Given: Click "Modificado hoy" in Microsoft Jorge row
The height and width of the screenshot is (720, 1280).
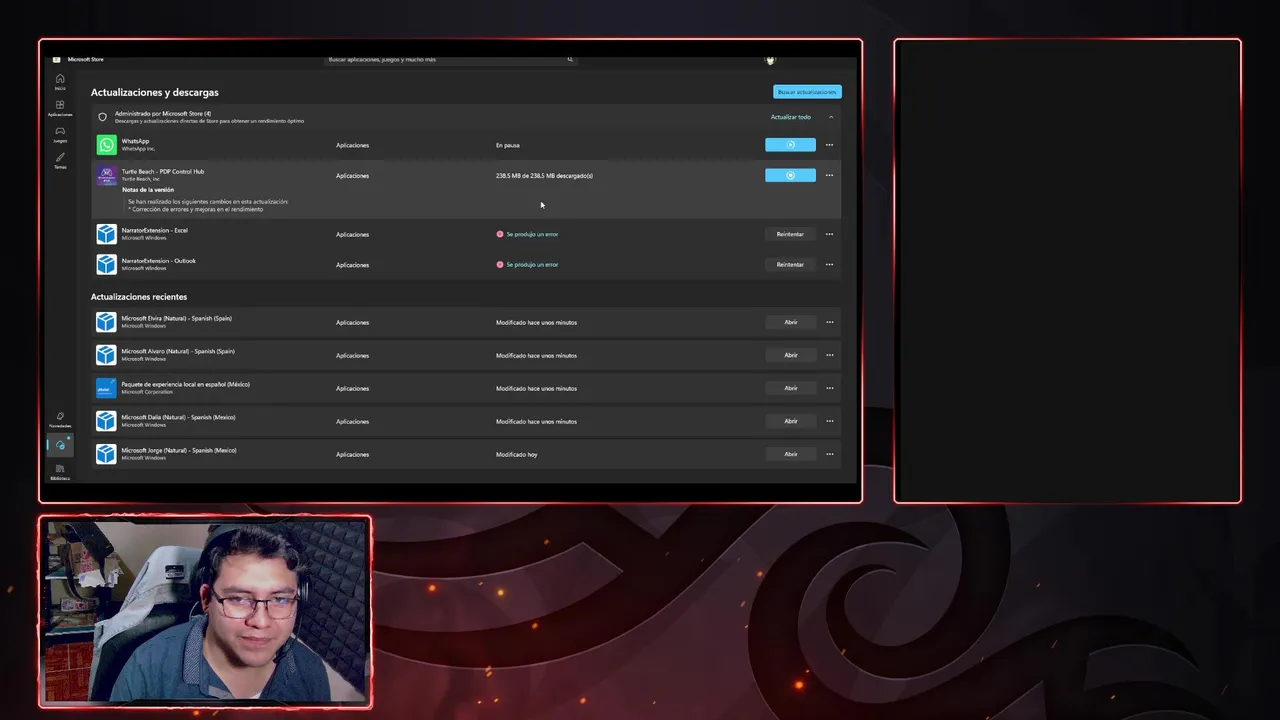Looking at the screenshot, I should [516, 454].
